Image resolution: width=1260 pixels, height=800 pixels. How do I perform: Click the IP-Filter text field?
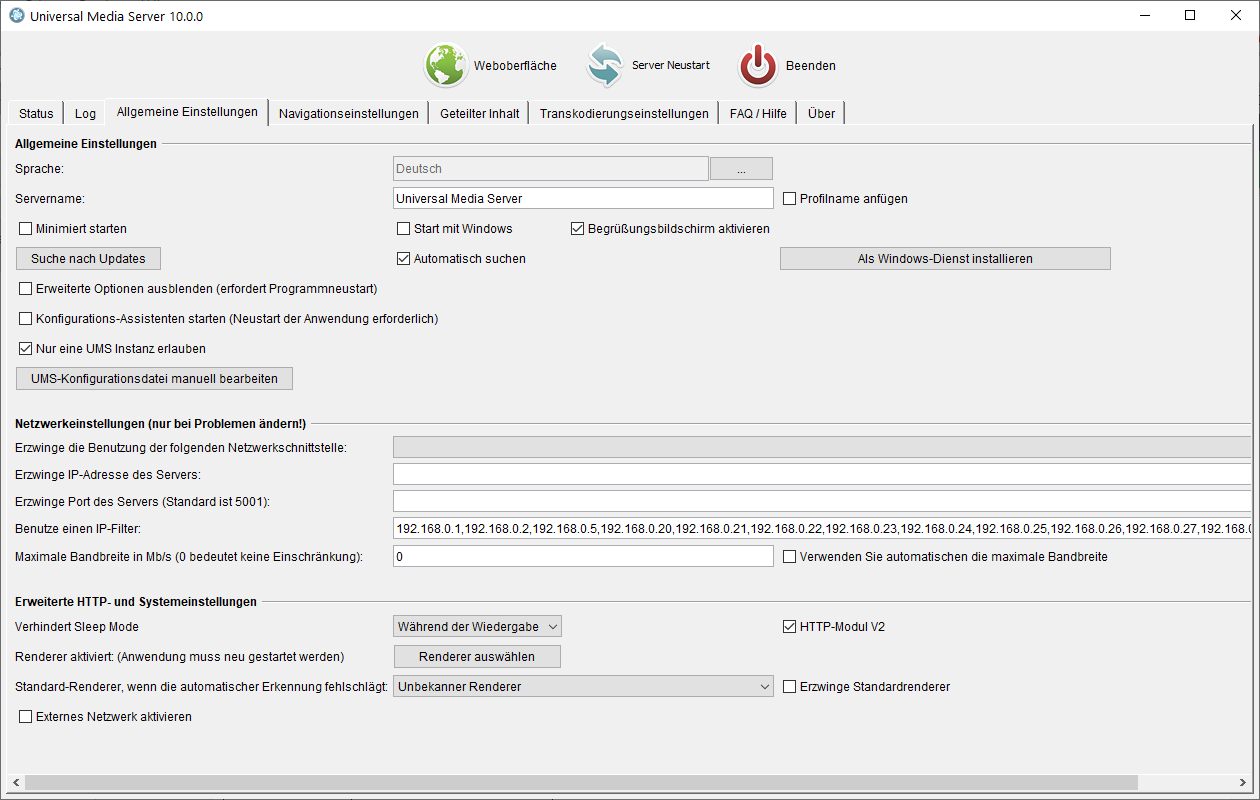coord(822,528)
